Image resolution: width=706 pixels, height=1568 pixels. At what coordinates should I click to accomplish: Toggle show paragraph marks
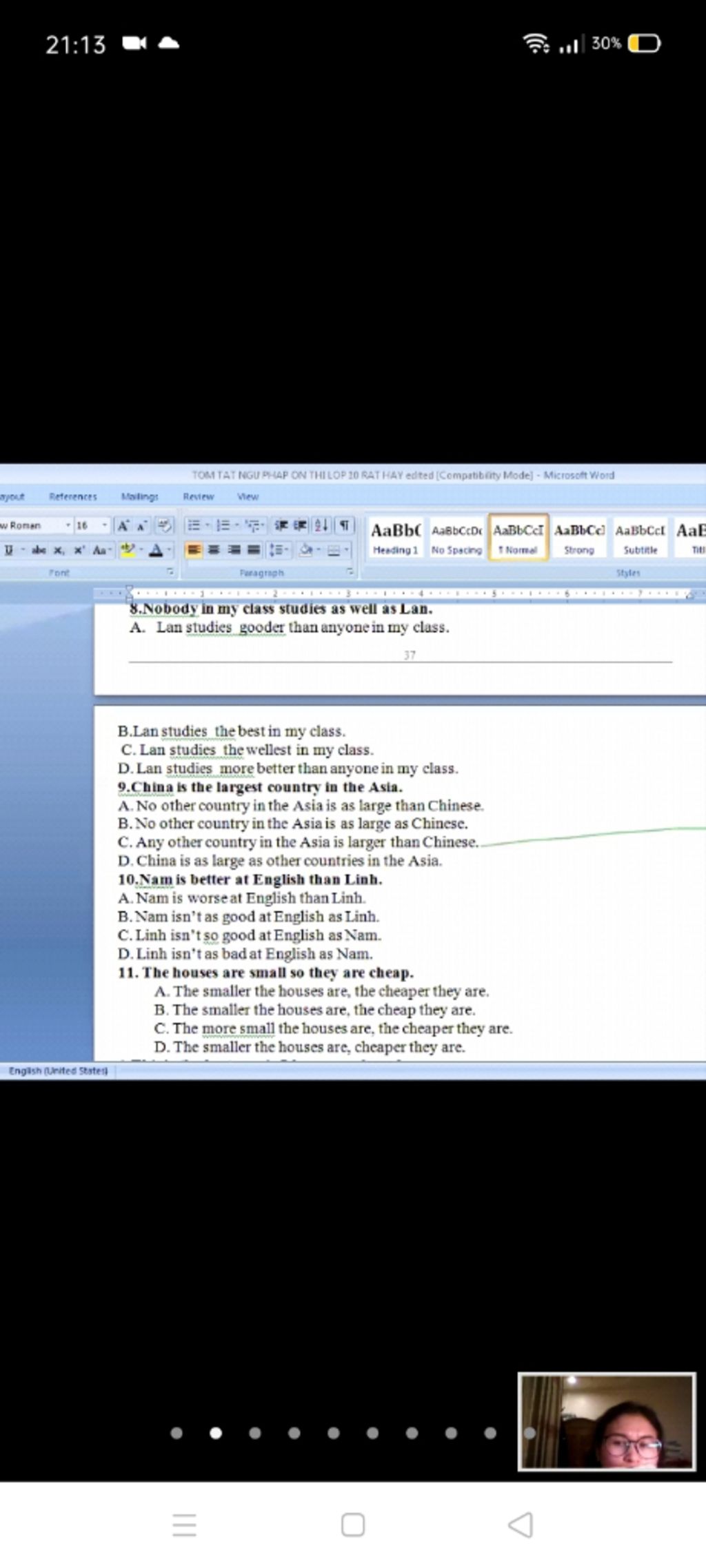tap(345, 525)
